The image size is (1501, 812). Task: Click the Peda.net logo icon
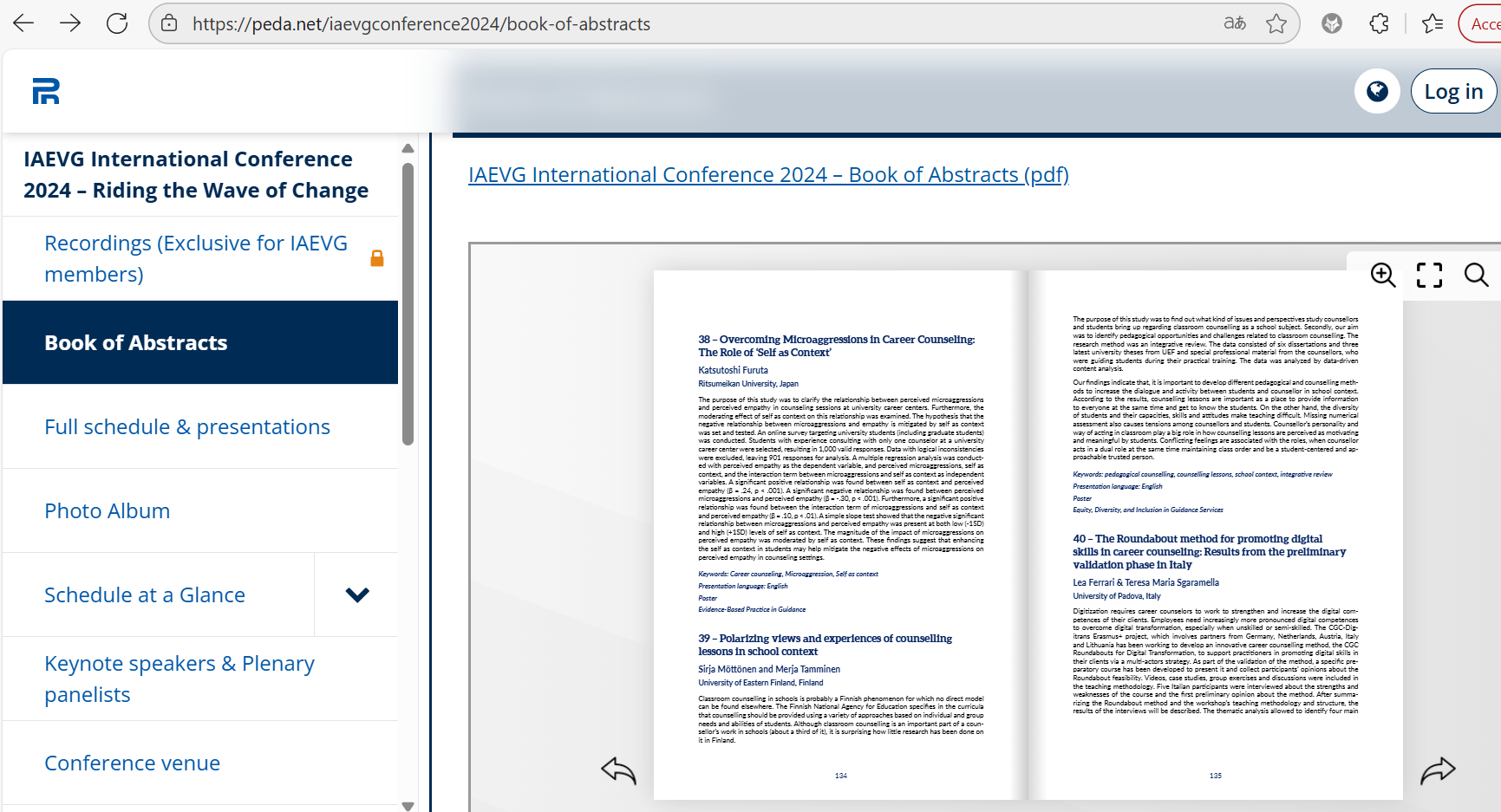pyautogui.click(x=46, y=91)
